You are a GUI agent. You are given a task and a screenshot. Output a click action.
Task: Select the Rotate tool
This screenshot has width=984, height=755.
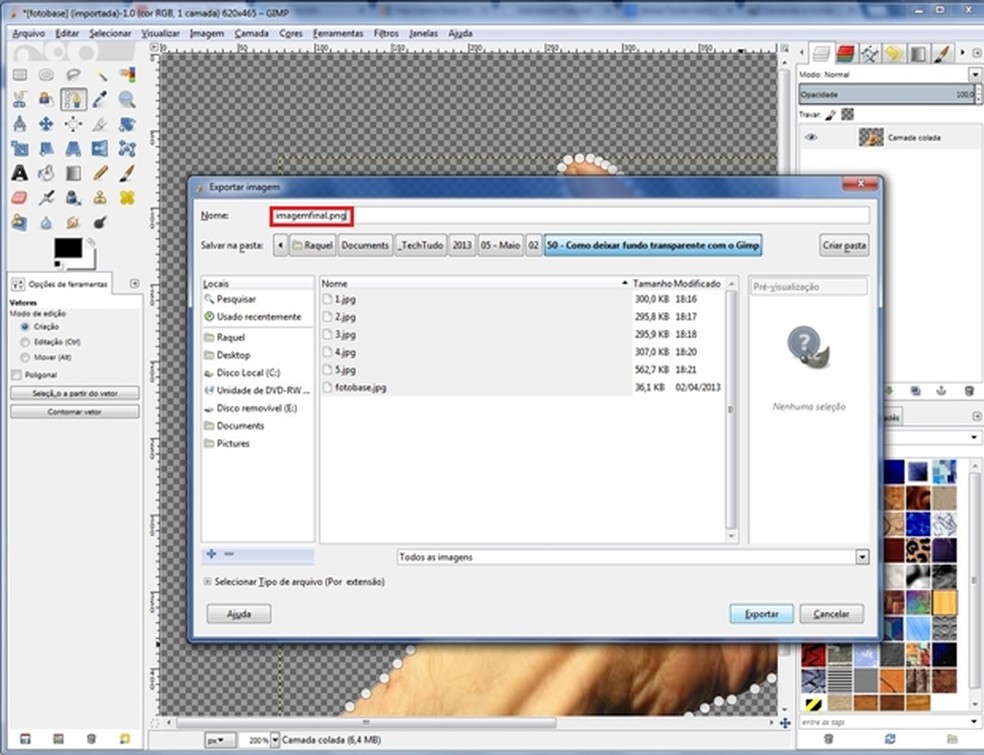(x=127, y=124)
